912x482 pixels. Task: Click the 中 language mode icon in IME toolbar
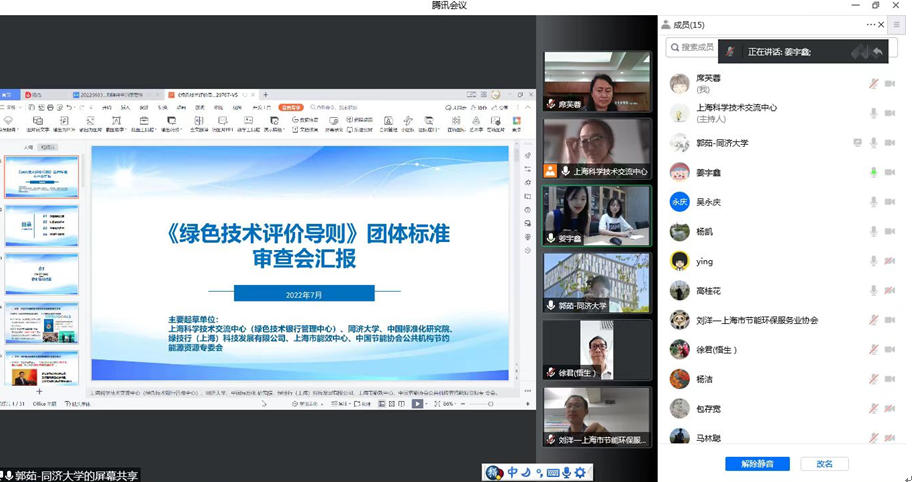pyautogui.click(x=512, y=472)
